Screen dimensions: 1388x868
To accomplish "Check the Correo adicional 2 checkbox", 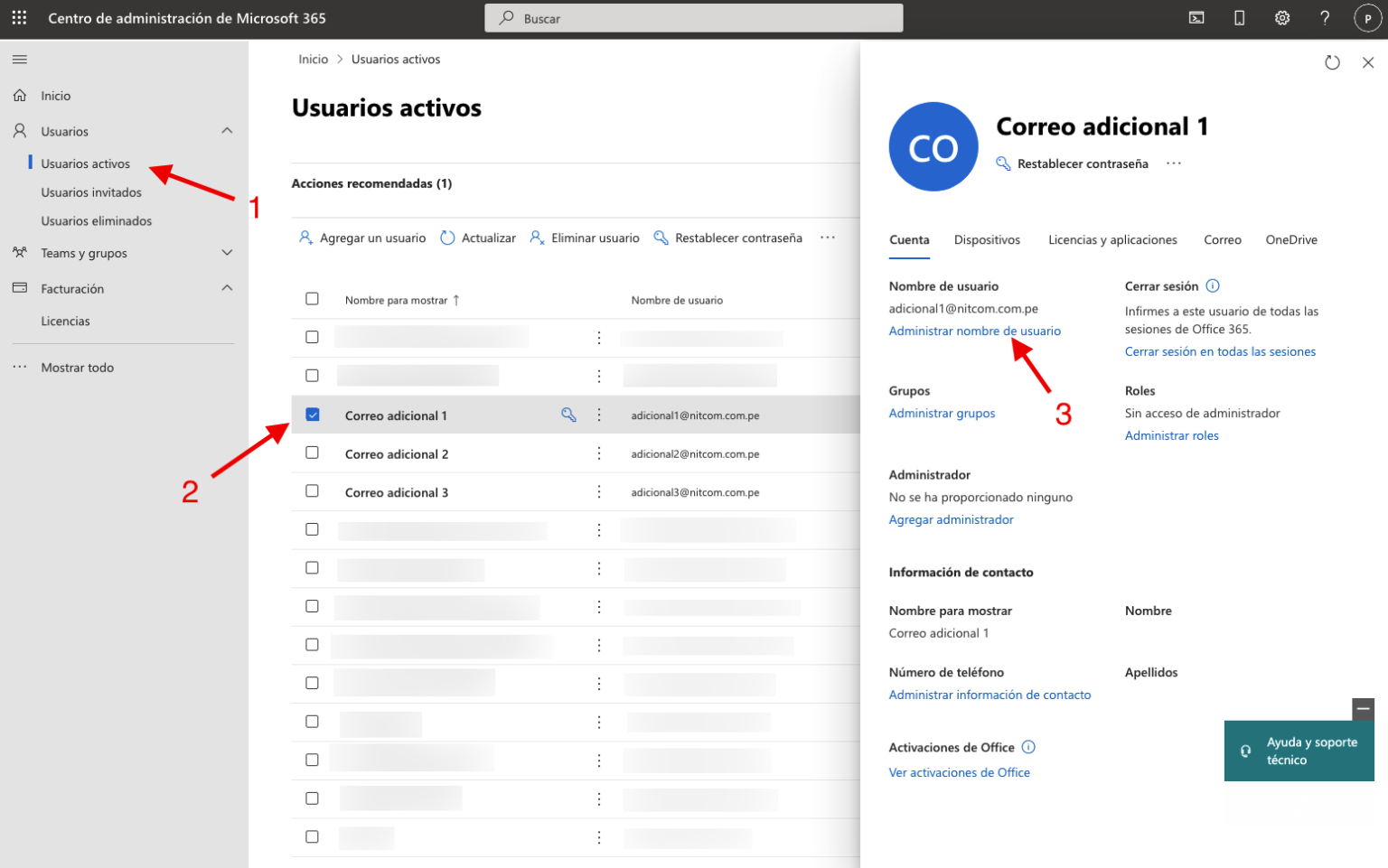I will (x=312, y=453).
